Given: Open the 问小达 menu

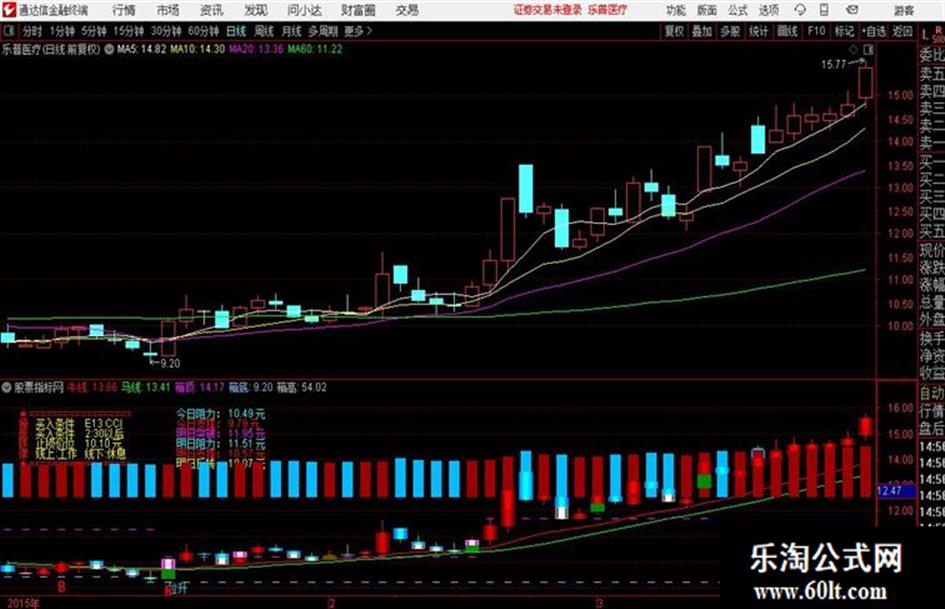Looking at the screenshot, I should (x=304, y=10).
